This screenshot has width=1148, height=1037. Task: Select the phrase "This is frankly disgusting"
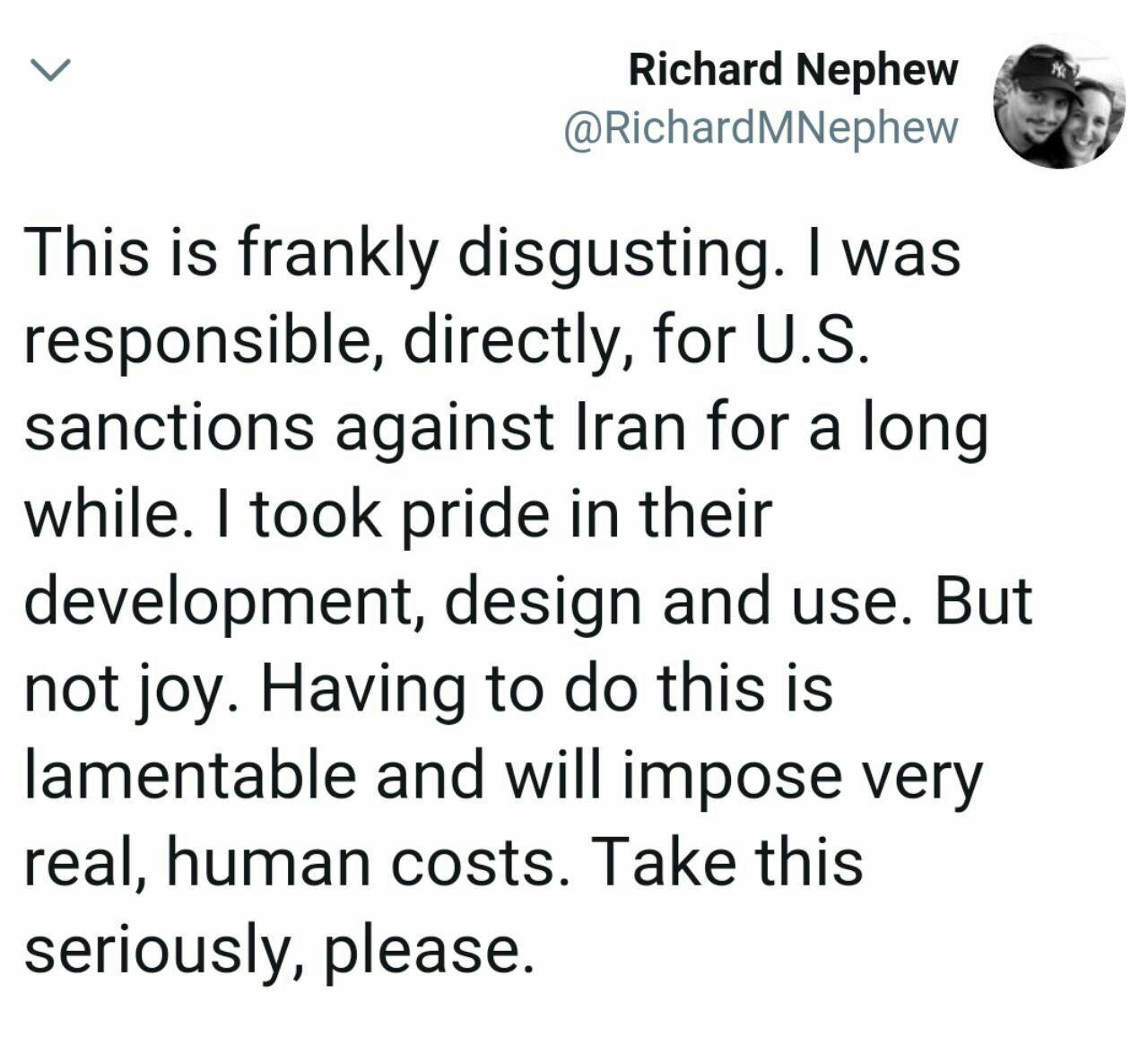[x=397, y=254]
